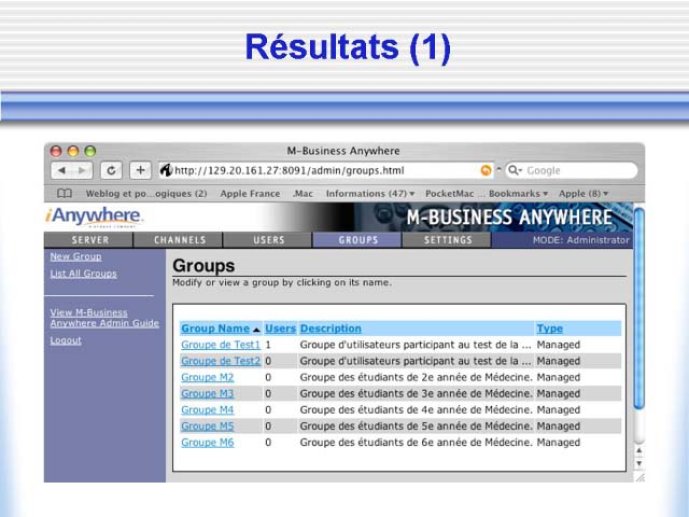This screenshot has height=517, width=689.
Task: Sort by Users column header
Action: point(280,329)
